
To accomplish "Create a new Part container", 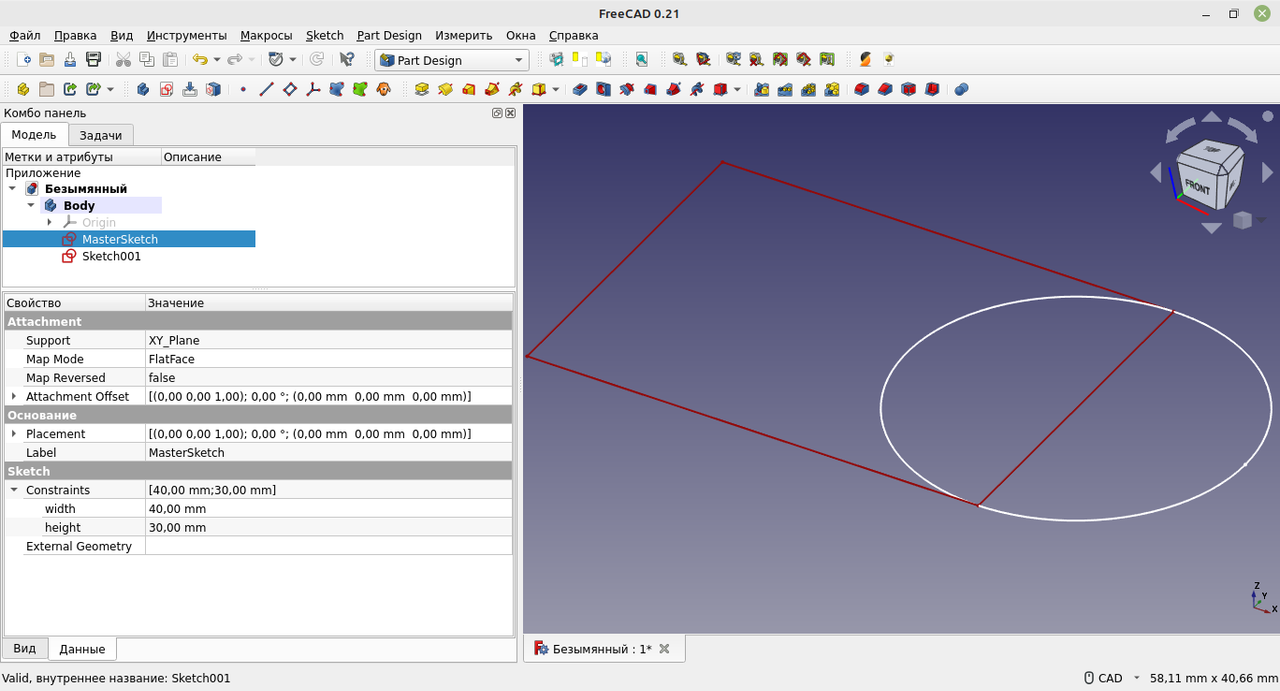I will pos(23,89).
